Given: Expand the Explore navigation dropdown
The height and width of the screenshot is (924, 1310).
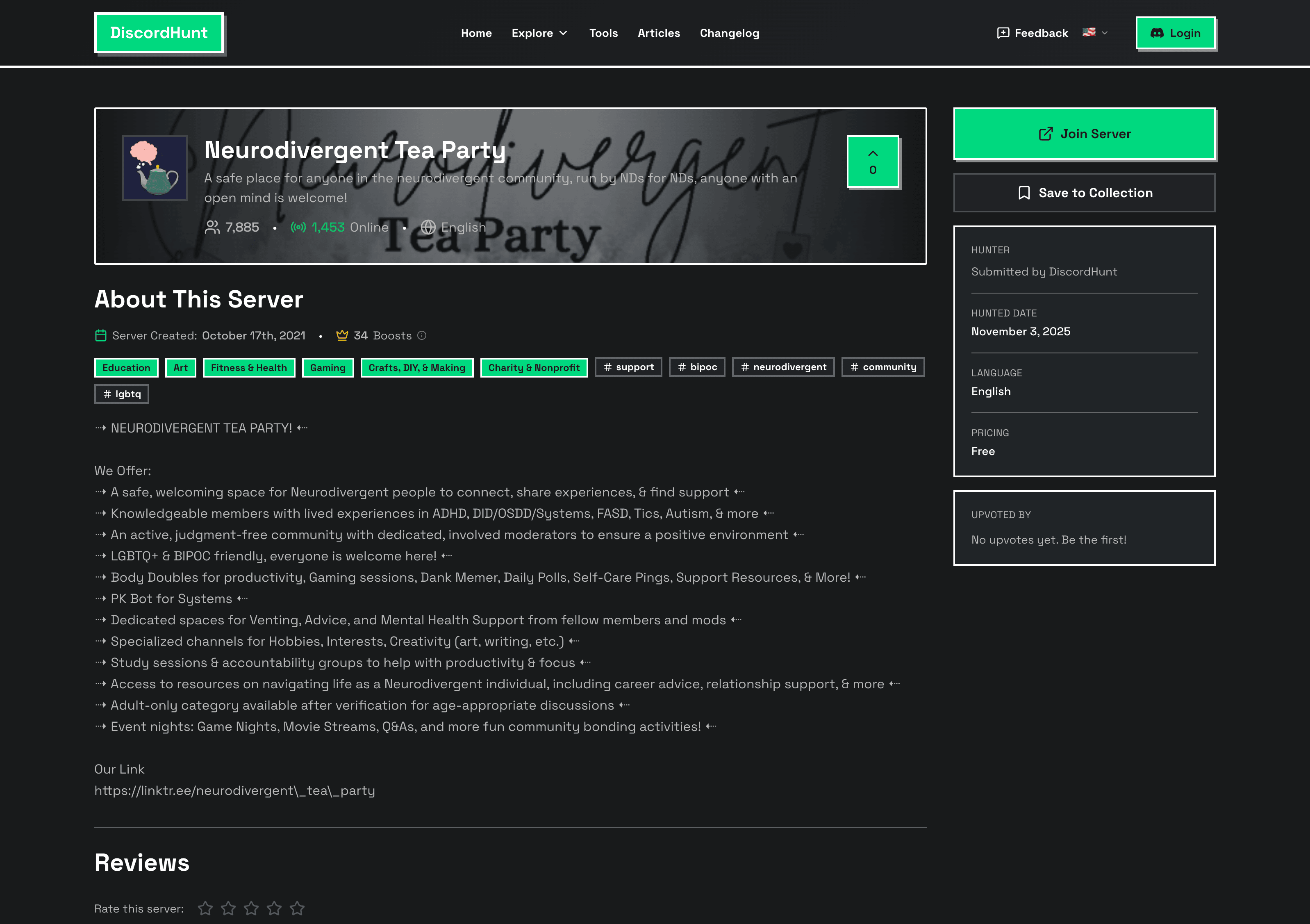Looking at the screenshot, I should tap(539, 33).
